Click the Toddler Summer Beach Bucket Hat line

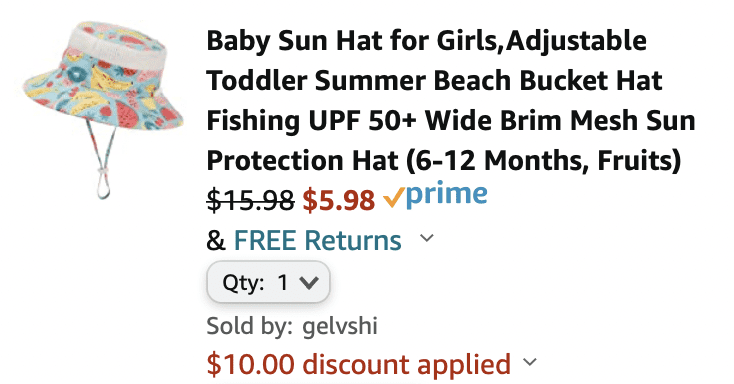click(x=434, y=81)
